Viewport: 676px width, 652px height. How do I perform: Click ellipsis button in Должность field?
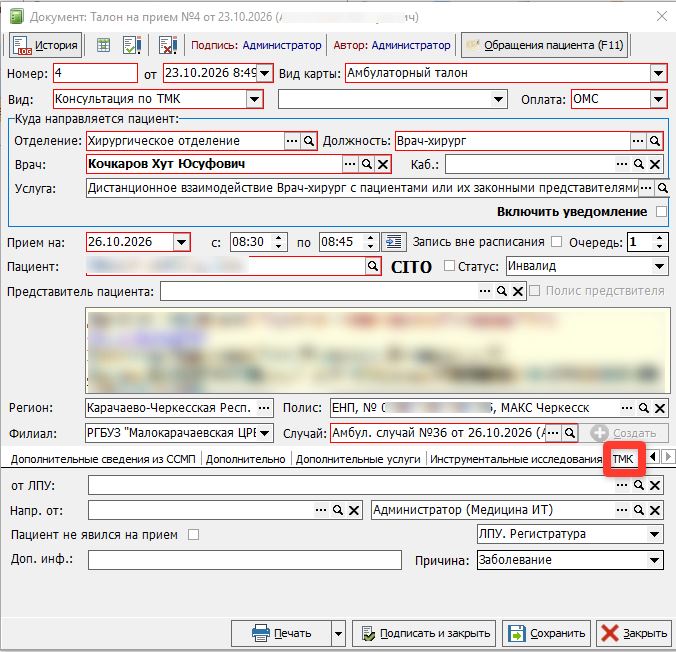[x=638, y=141]
